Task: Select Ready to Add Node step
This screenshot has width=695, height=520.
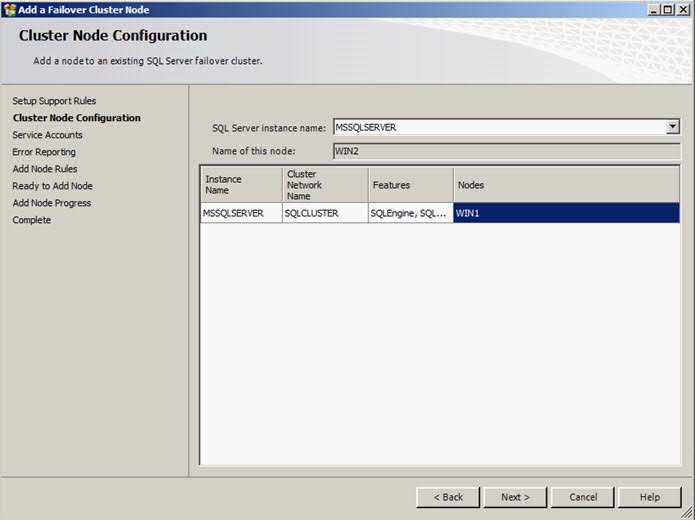Action: [x=52, y=186]
